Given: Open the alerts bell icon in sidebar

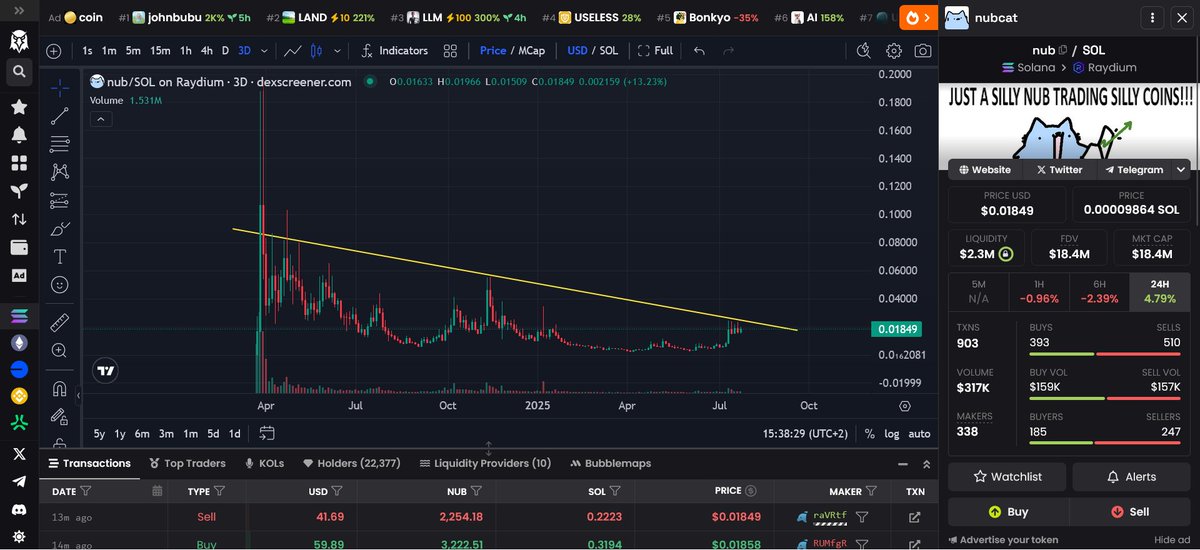Looking at the screenshot, I should pyautogui.click(x=18, y=134).
